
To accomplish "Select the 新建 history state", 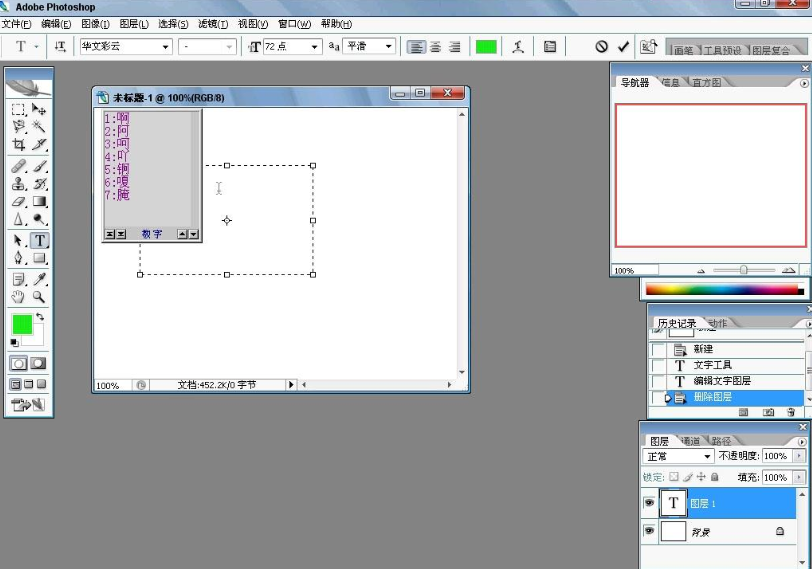I will point(727,349).
